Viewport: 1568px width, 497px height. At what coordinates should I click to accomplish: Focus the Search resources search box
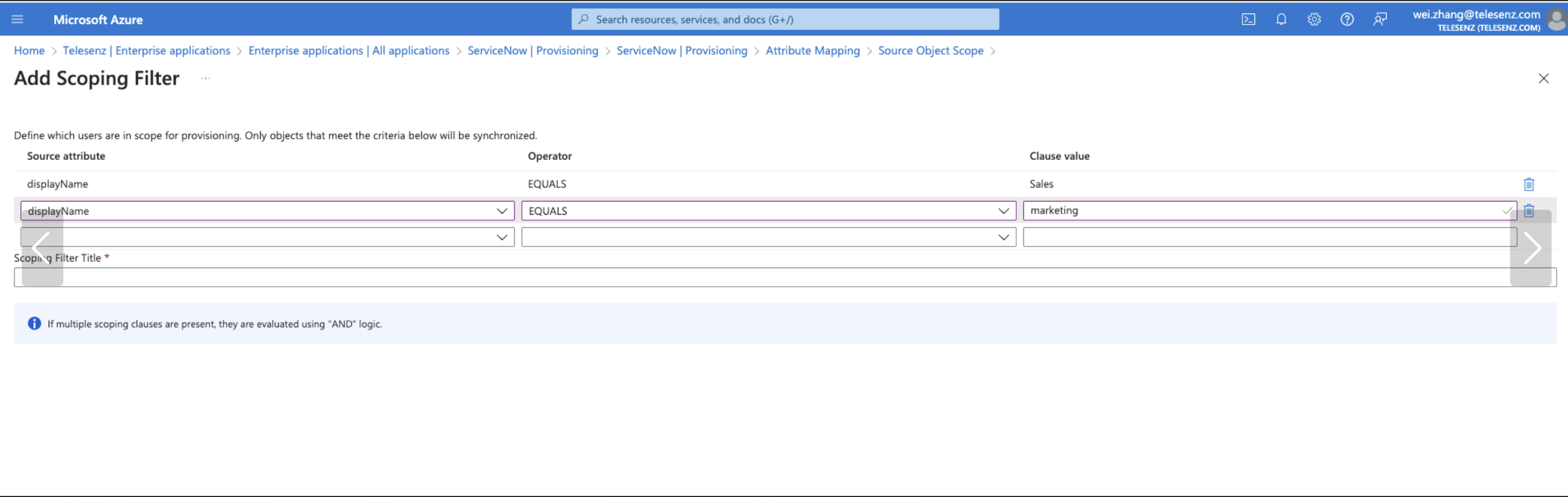785,20
